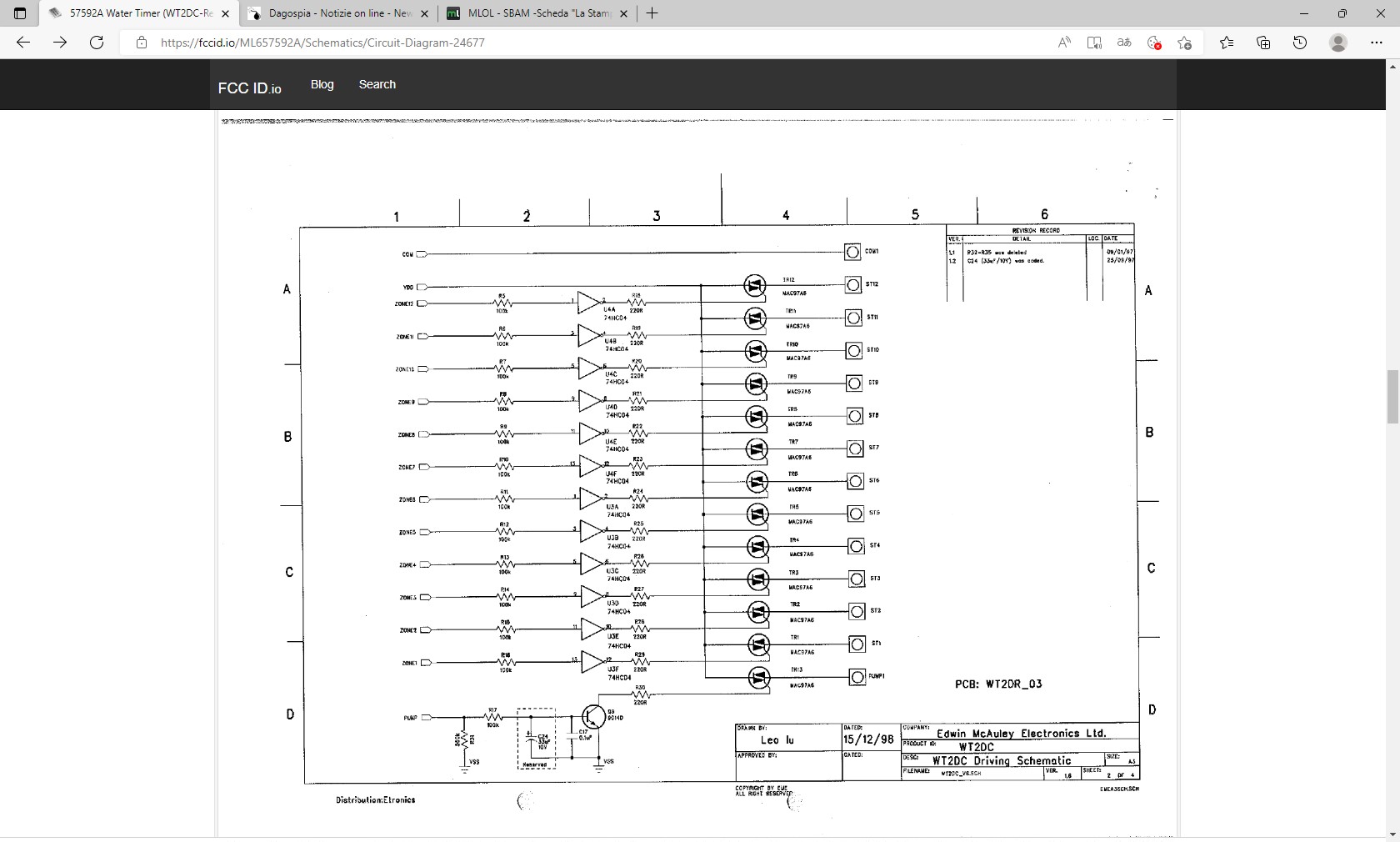Image resolution: width=1400 pixels, height=842 pixels.
Task: Open the Blog link
Action: (322, 84)
